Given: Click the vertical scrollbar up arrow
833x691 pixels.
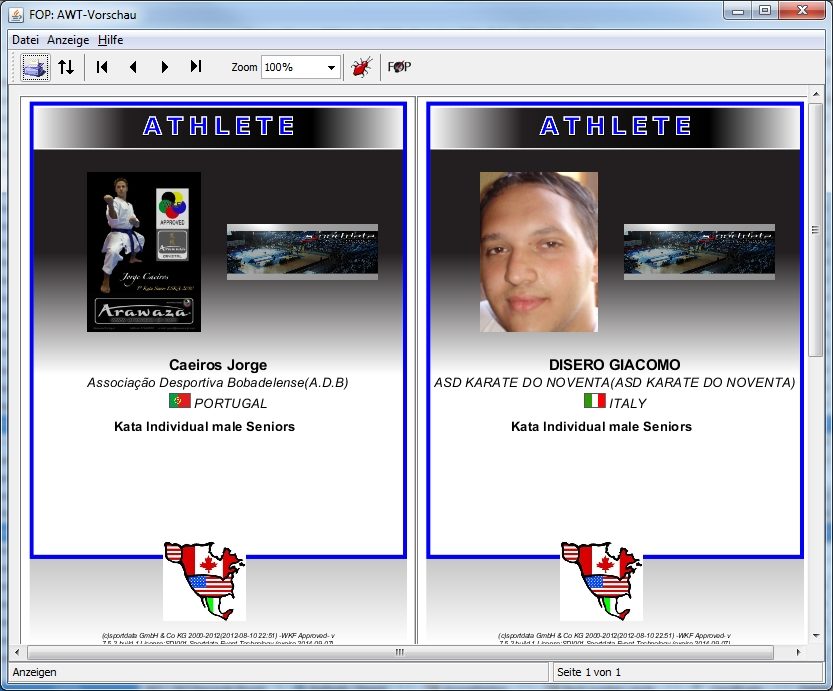Looking at the screenshot, I should (815, 94).
